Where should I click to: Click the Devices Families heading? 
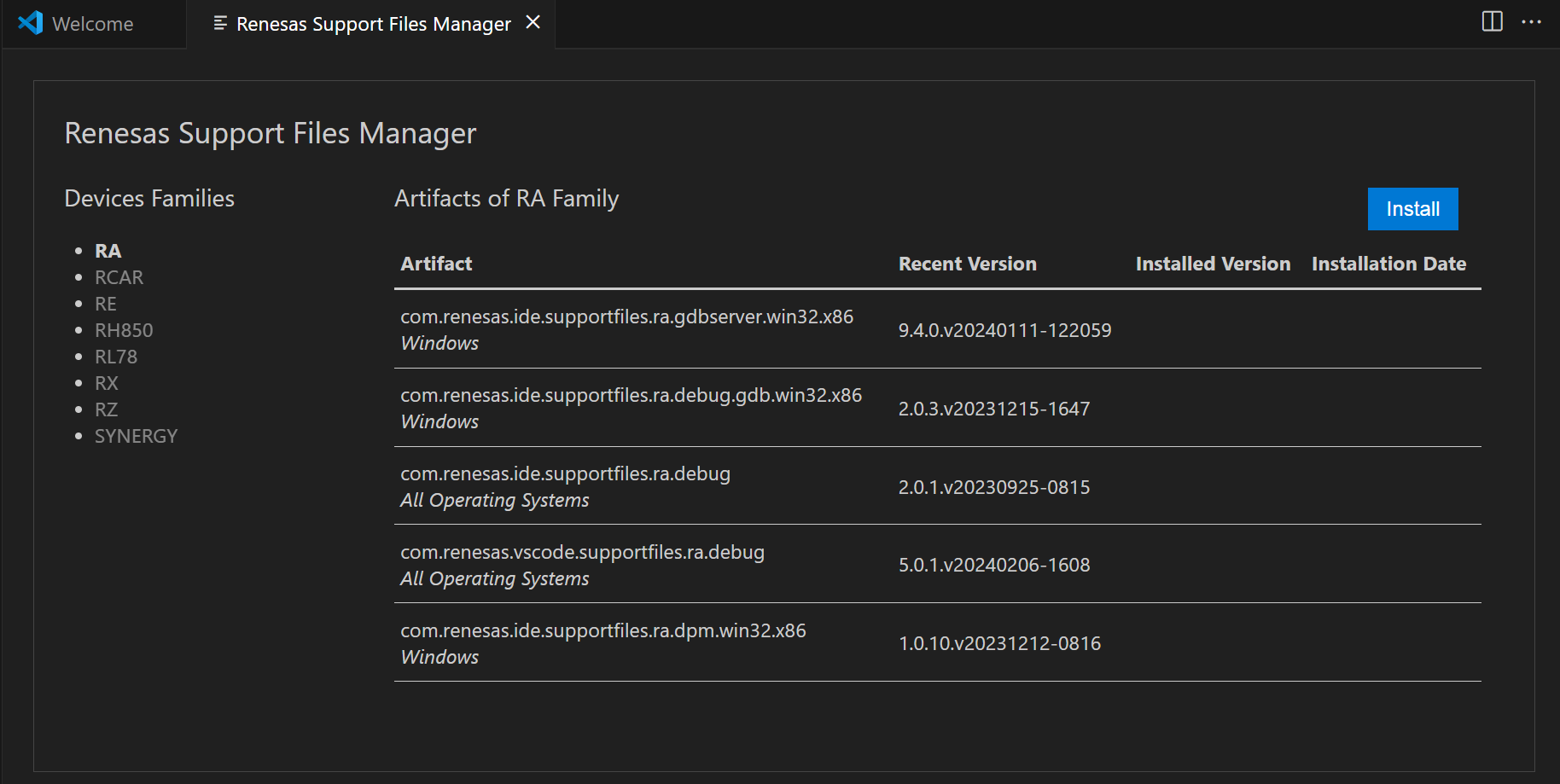149,199
